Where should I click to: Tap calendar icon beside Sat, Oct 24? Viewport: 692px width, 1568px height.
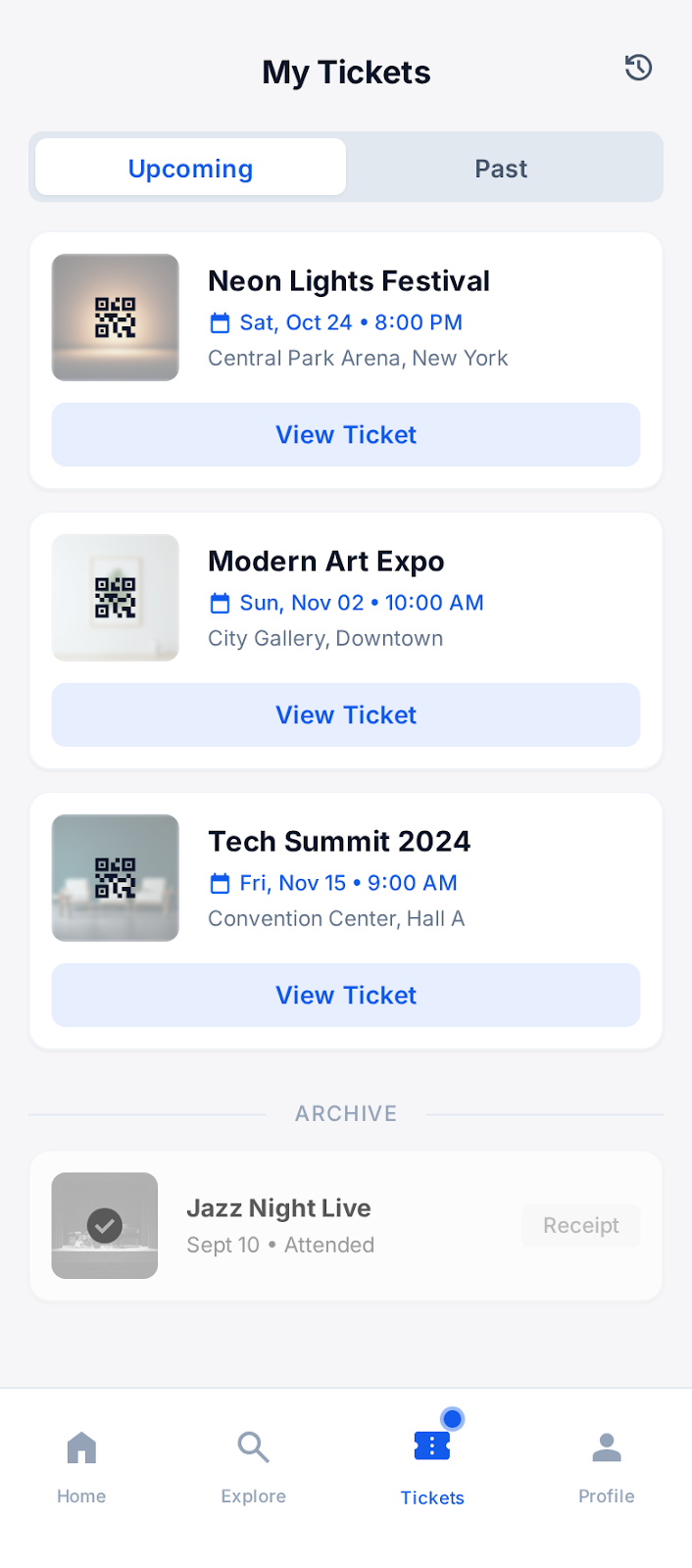(x=221, y=323)
